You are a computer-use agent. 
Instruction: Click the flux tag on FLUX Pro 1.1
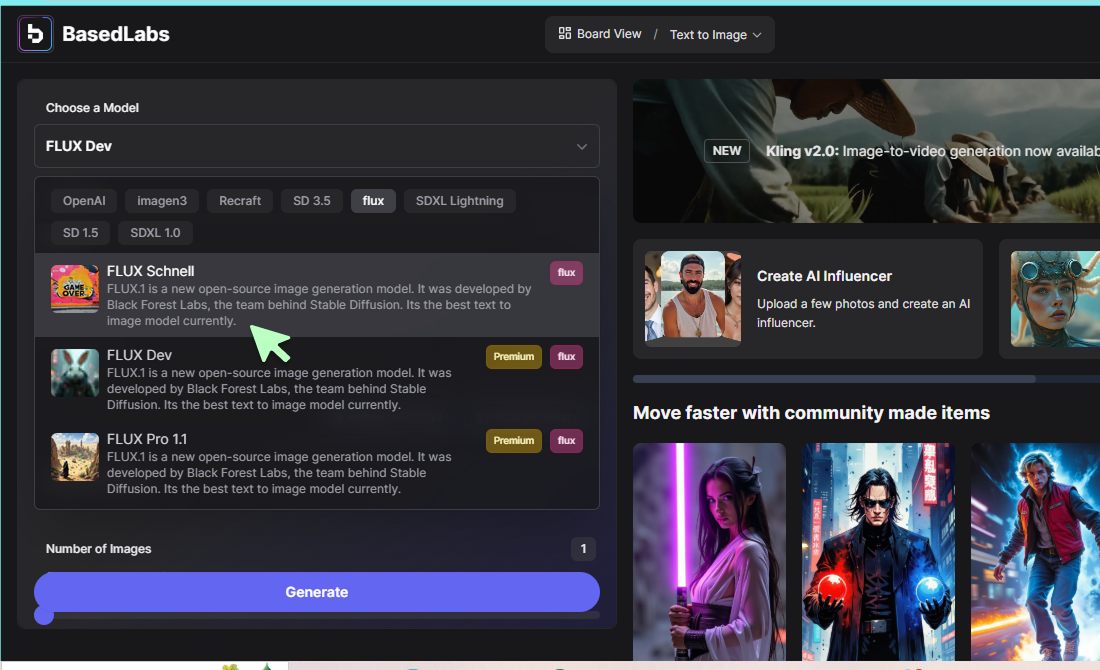566,441
